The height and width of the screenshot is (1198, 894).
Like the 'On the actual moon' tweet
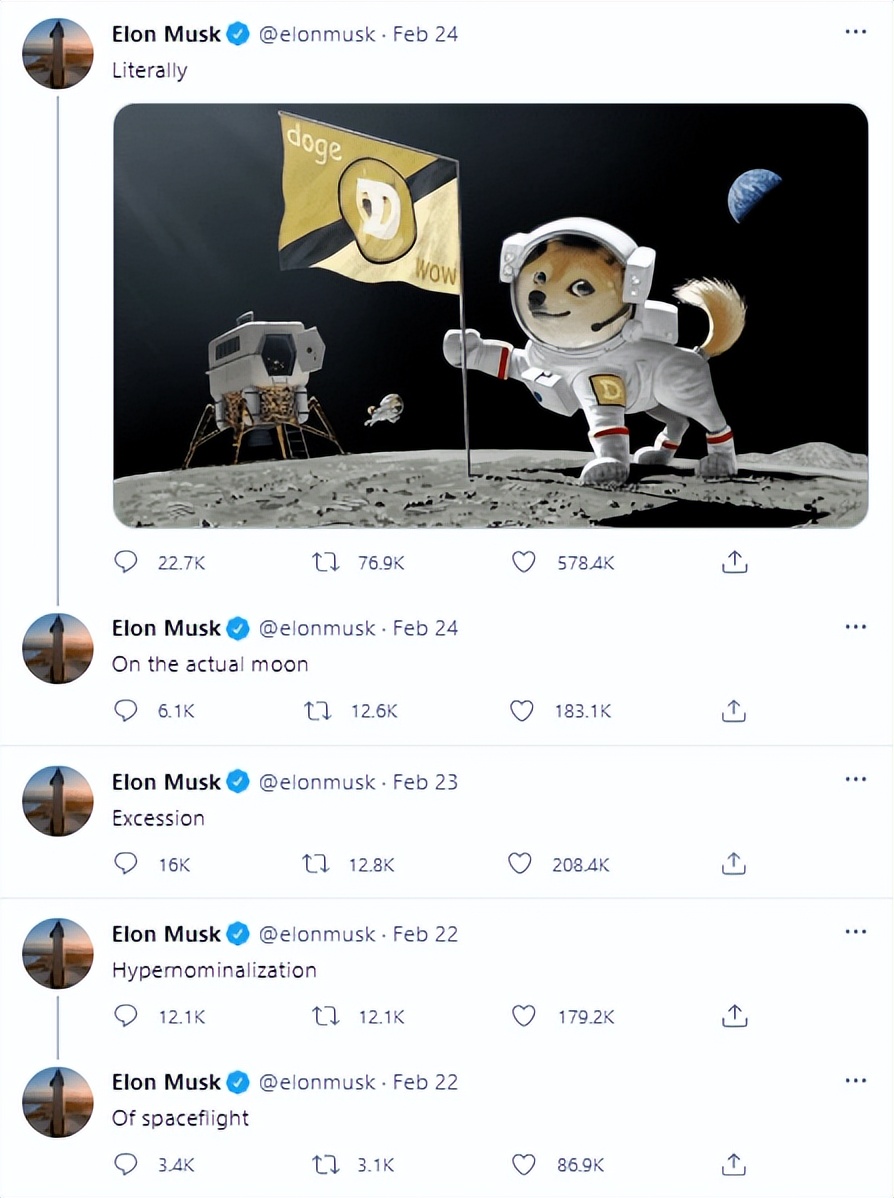coord(522,711)
